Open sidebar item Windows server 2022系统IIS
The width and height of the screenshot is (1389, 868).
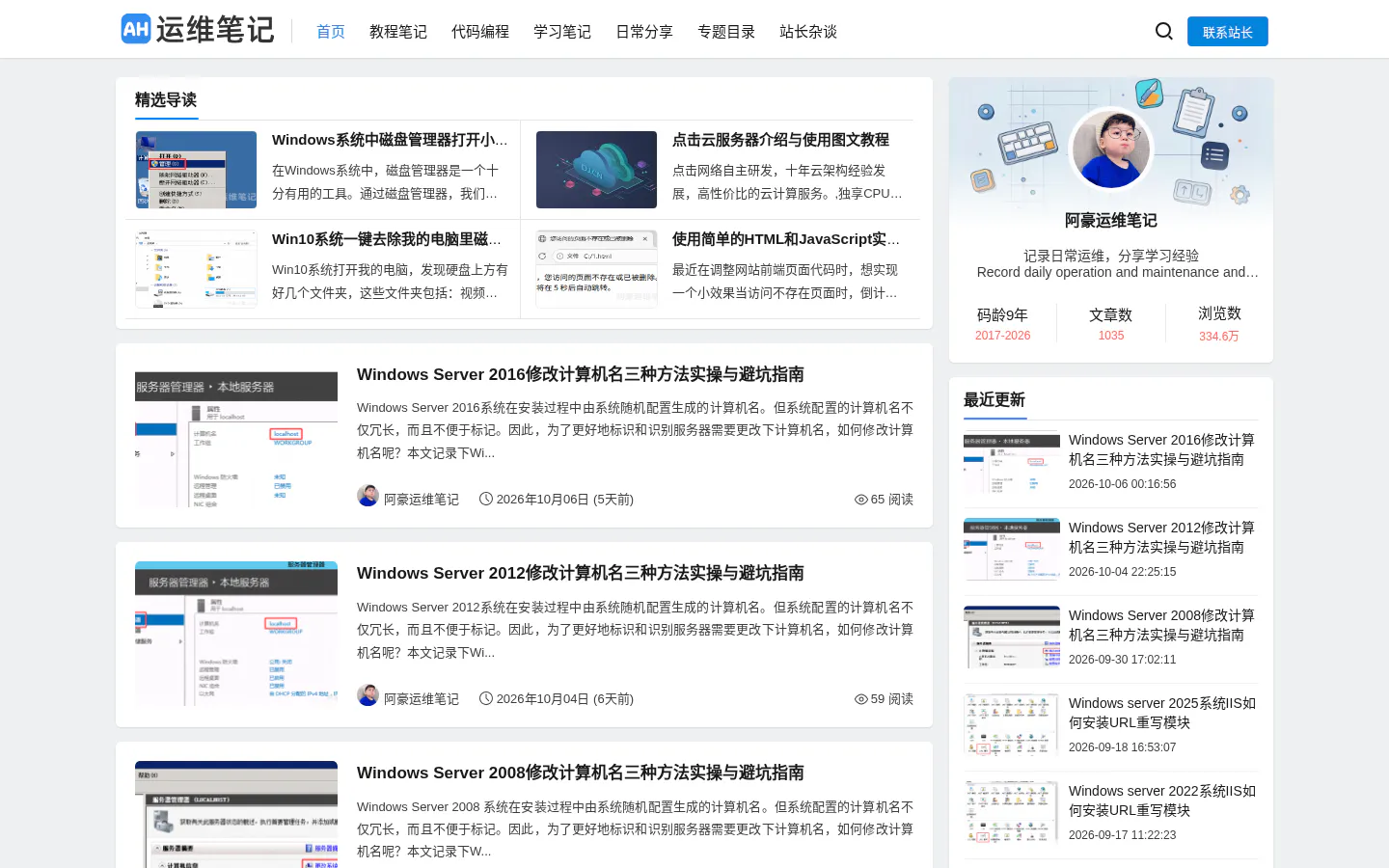click(x=1161, y=800)
